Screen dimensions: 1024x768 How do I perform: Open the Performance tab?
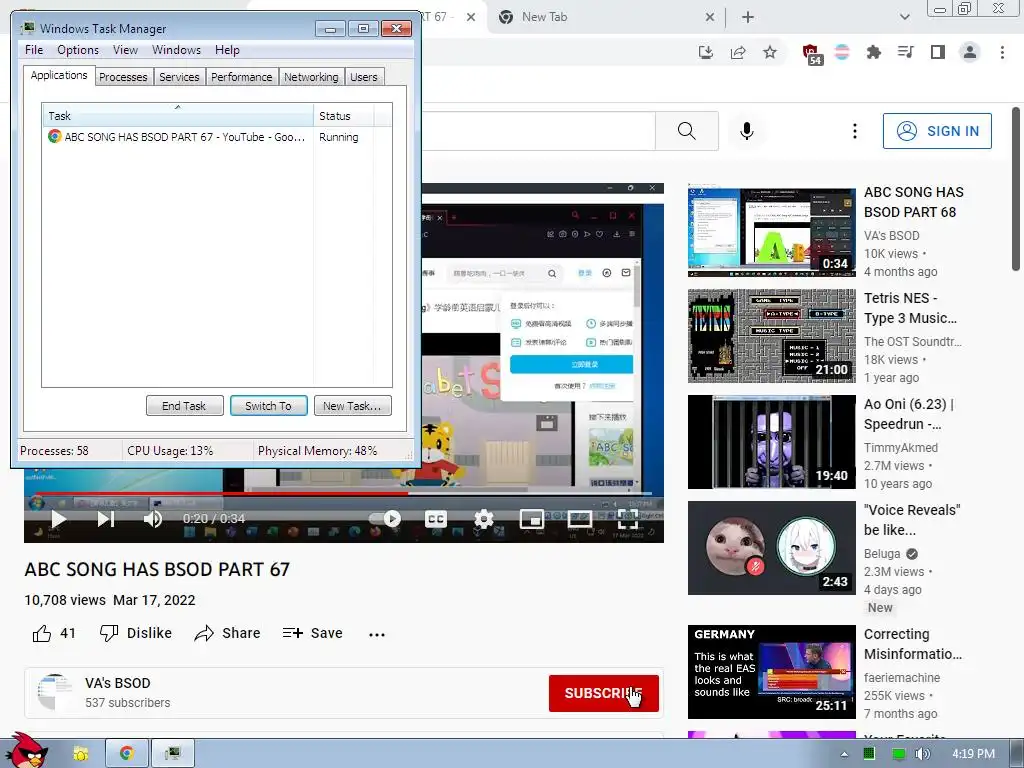point(241,77)
